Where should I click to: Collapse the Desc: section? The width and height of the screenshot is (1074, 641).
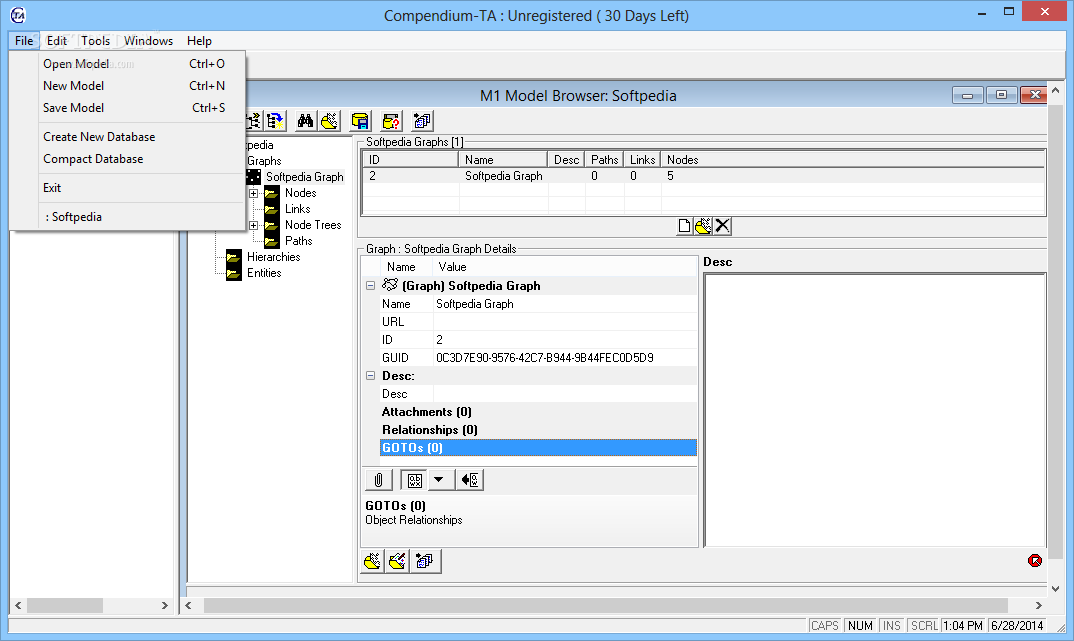[371, 376]
